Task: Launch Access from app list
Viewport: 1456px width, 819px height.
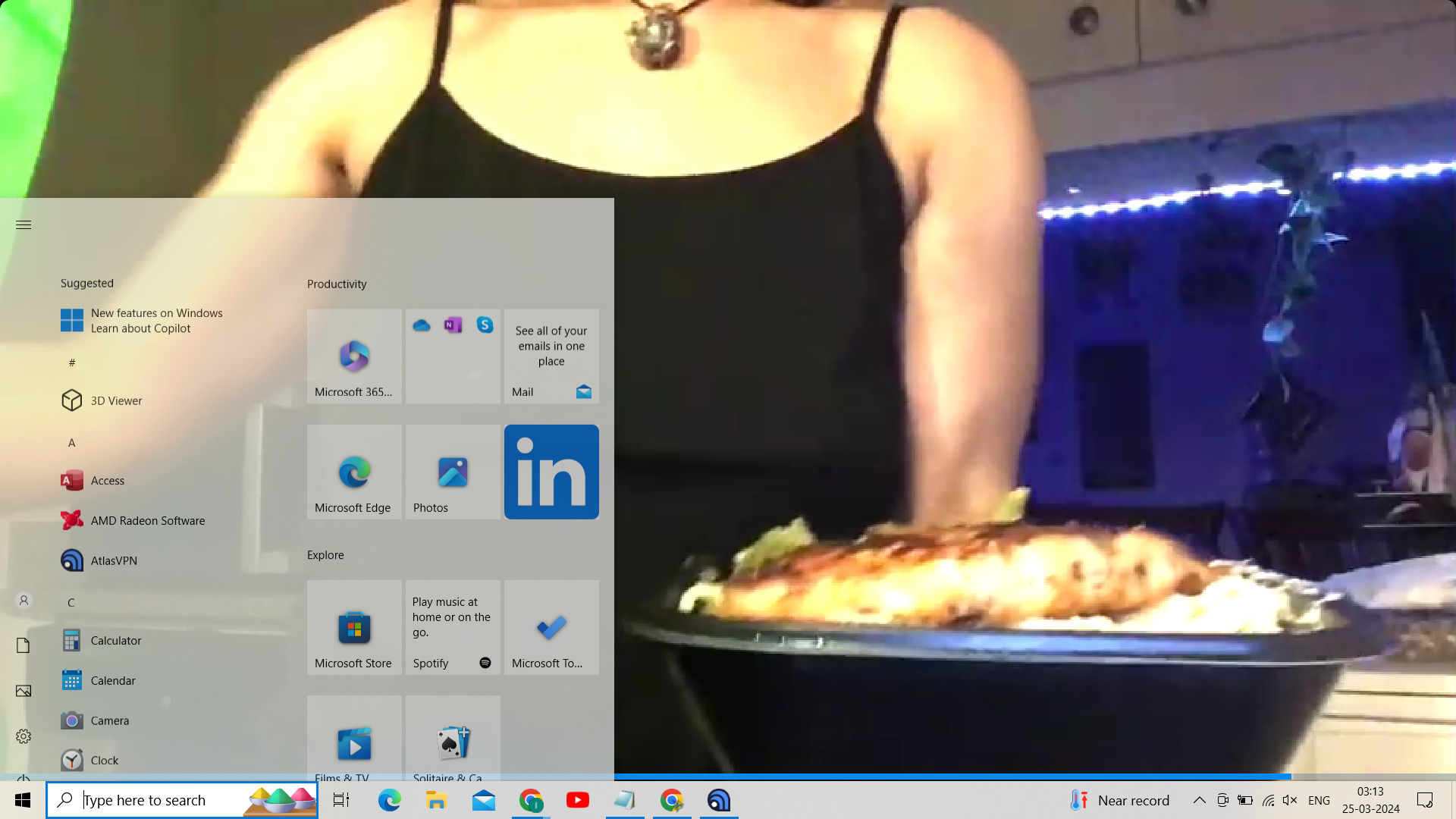Action: (93, 481)
